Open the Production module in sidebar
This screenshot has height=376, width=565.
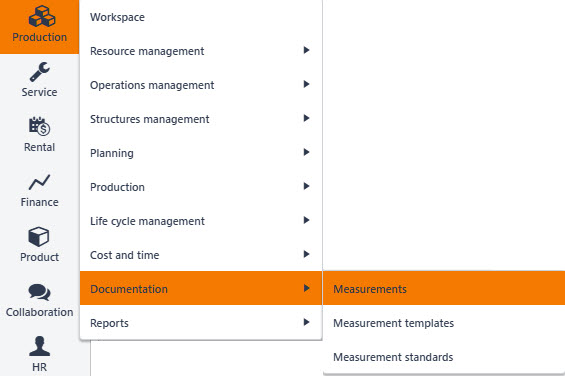[x=39, y=27]
